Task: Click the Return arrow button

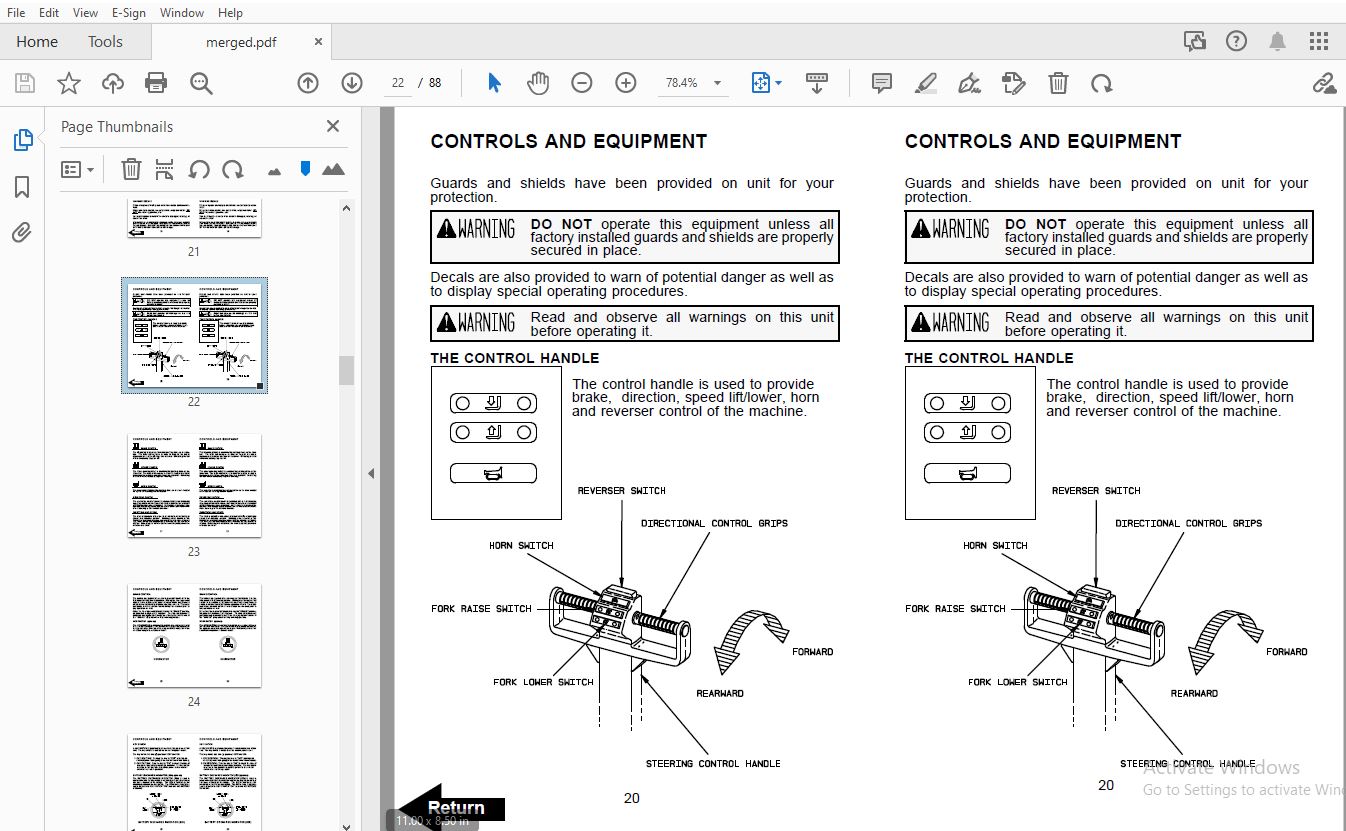Action: pos(453,806)
